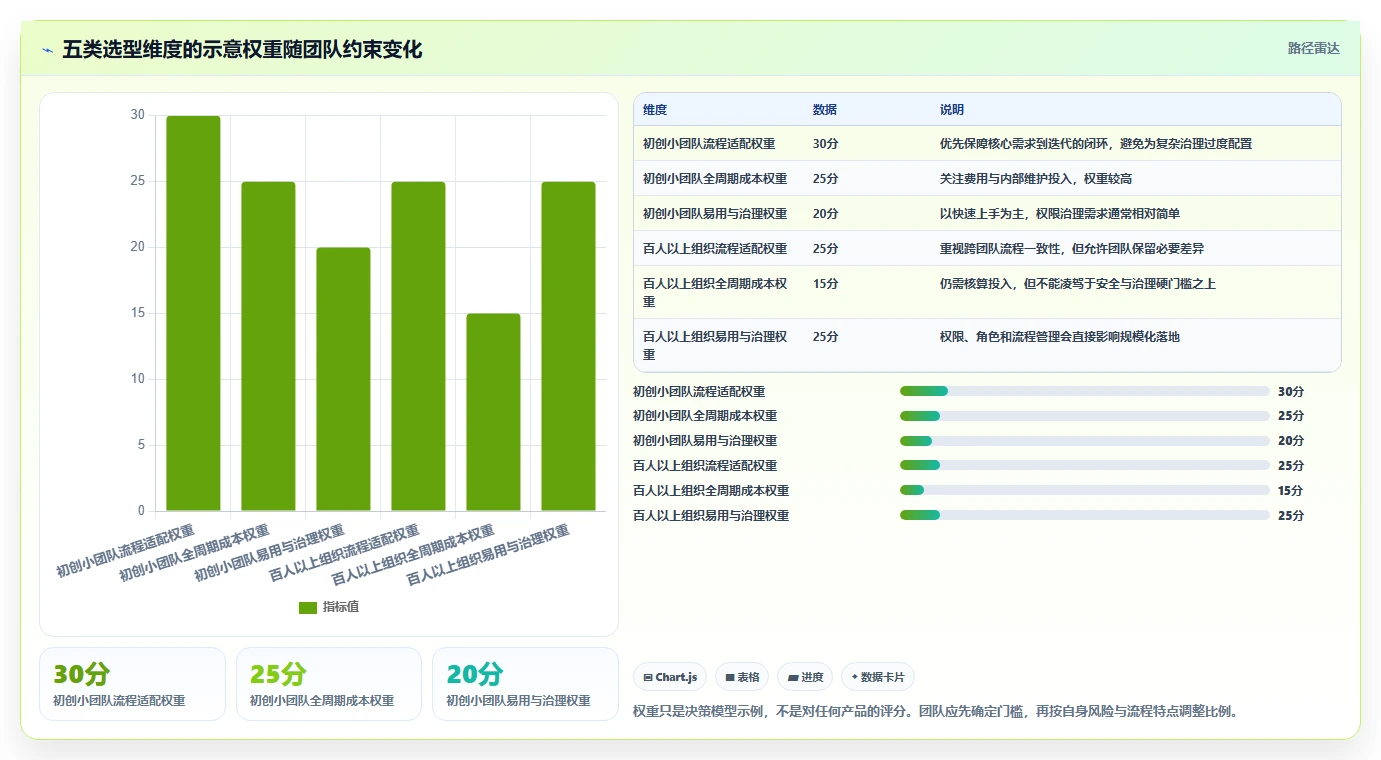Click the 进度 tag pill
Viewport: 1381px width, 760px height.
805,677
